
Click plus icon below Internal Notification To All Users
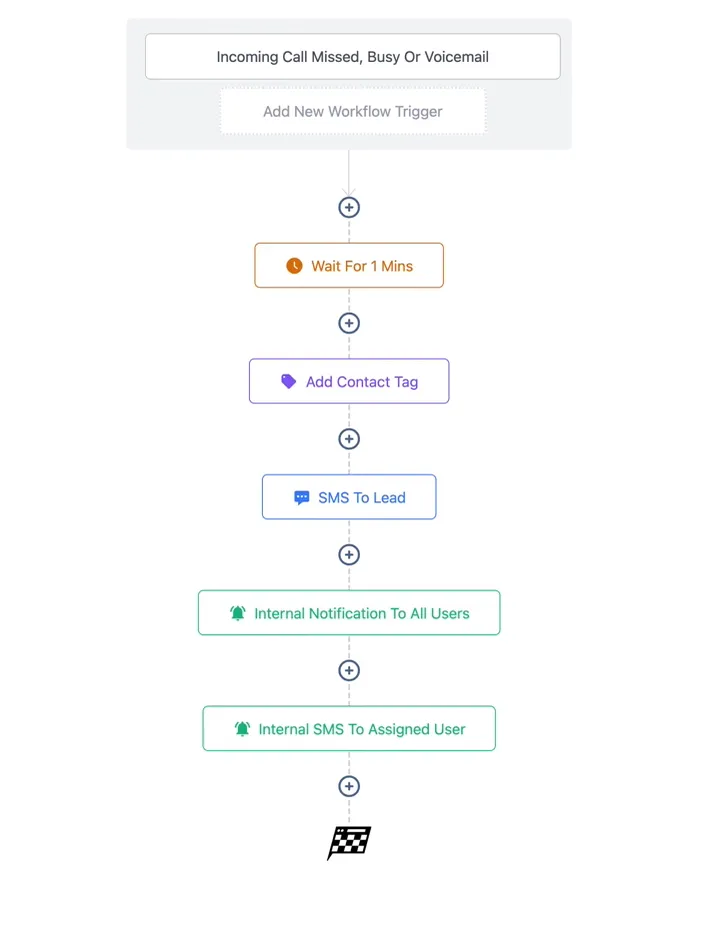coord(349,671)
